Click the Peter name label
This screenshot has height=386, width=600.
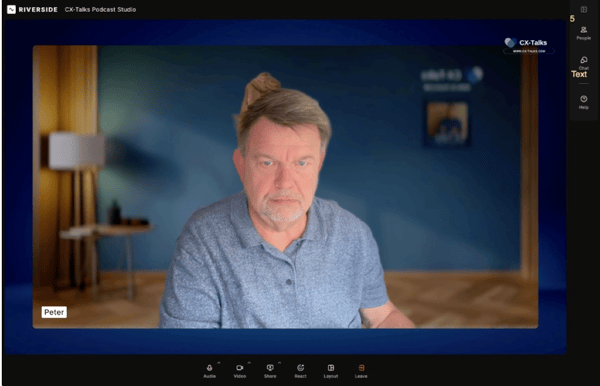tap(54, 312)
